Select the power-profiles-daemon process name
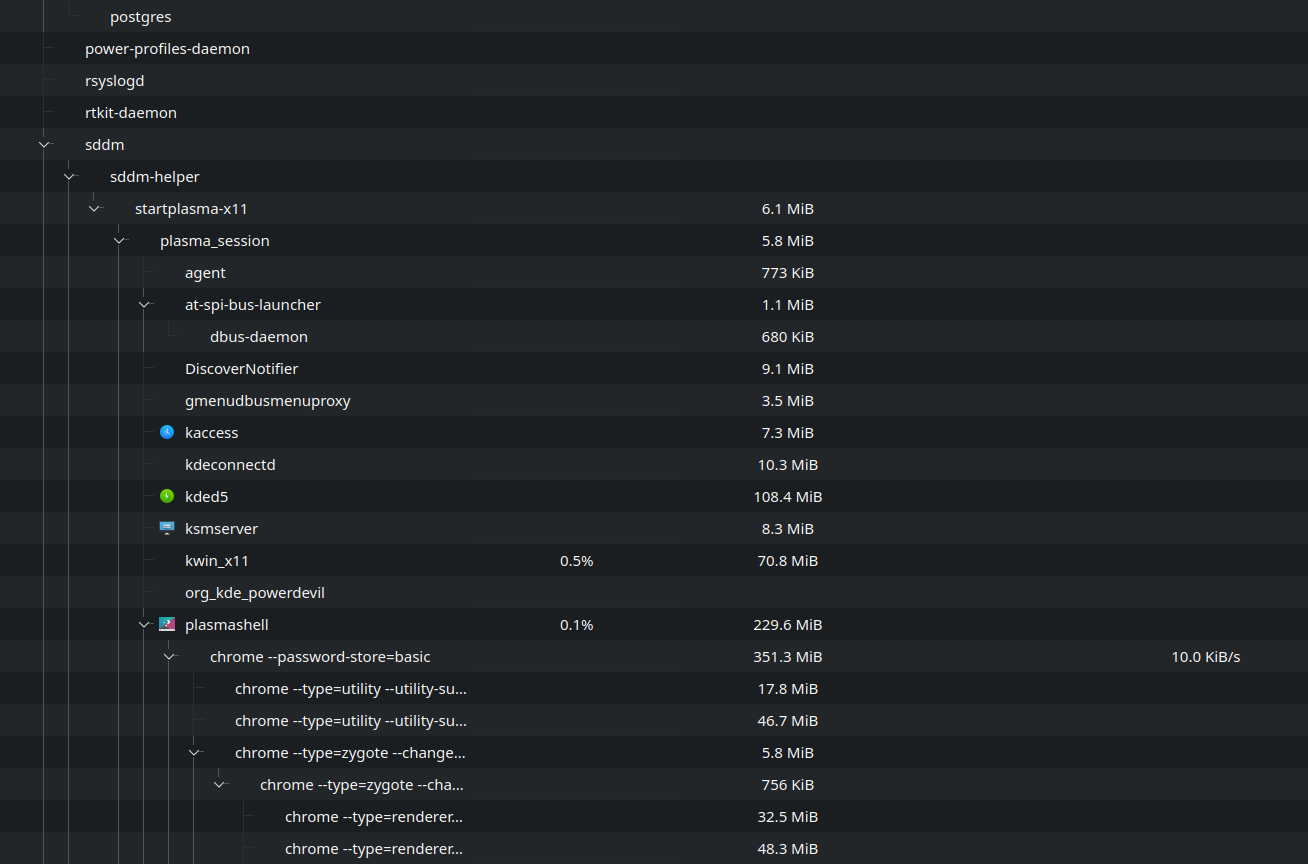The height and width of the screenshot is (864, 1308). click(167, 48)
